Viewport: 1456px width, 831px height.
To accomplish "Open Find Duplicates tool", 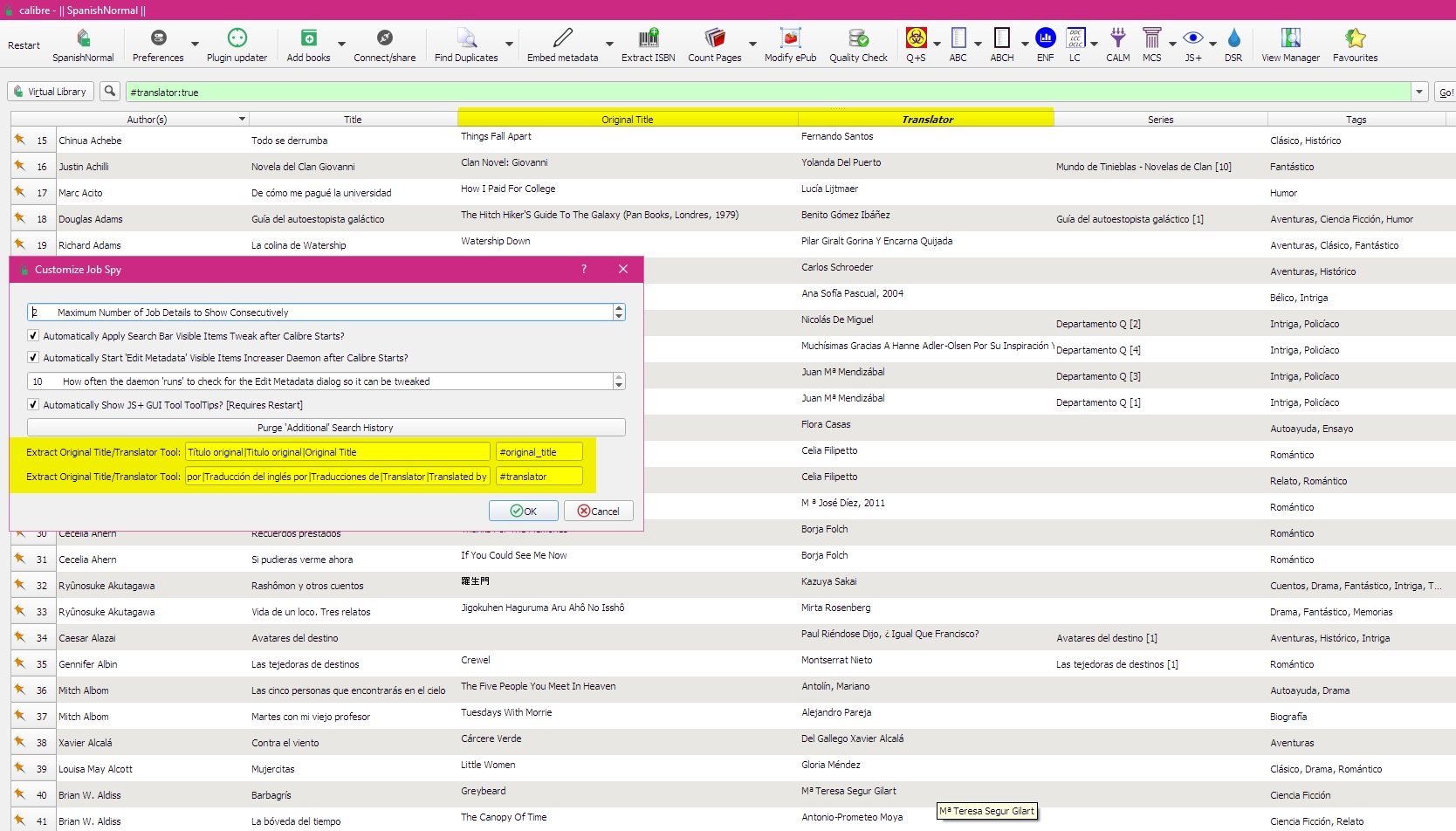I will pyautogui.click(x=466, y=38).
